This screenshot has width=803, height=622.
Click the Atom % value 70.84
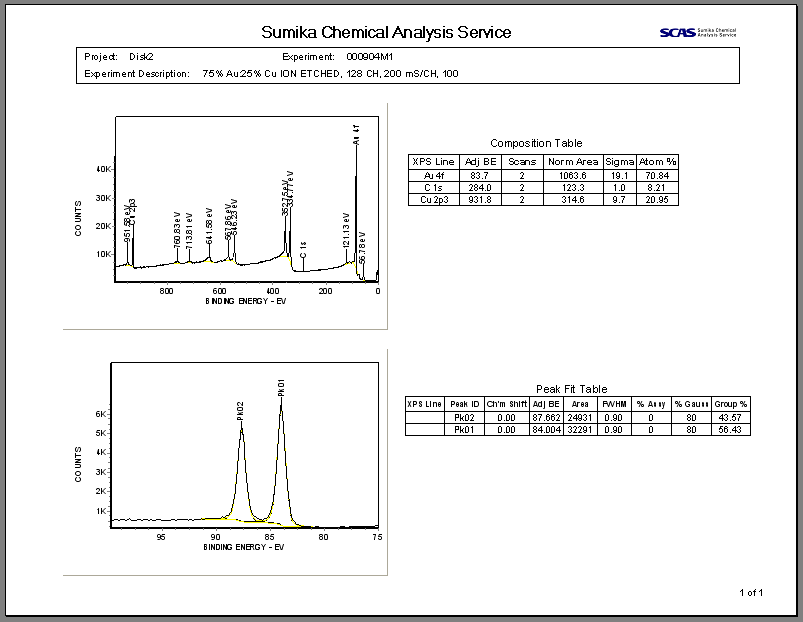pyautogui.click(x=657, y=176)
